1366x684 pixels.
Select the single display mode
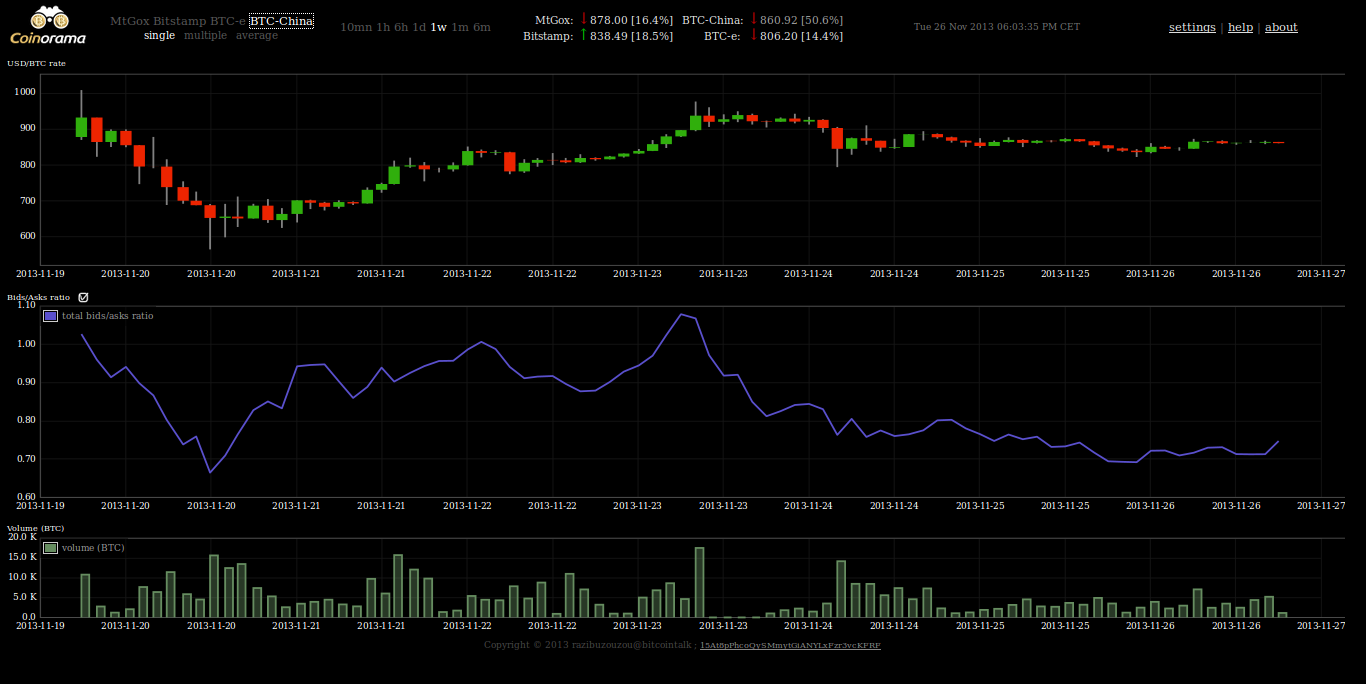[159, 35]
